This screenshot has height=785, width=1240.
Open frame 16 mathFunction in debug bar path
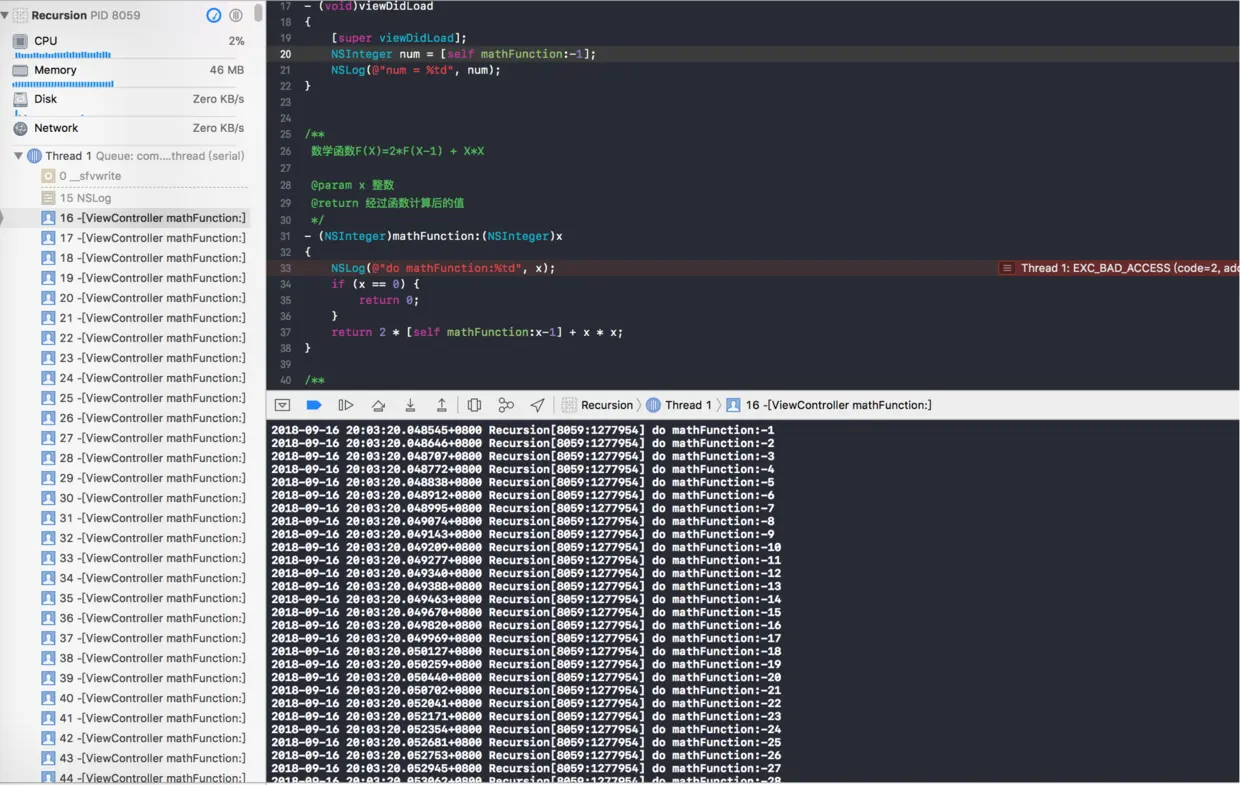tap(829, 405)
